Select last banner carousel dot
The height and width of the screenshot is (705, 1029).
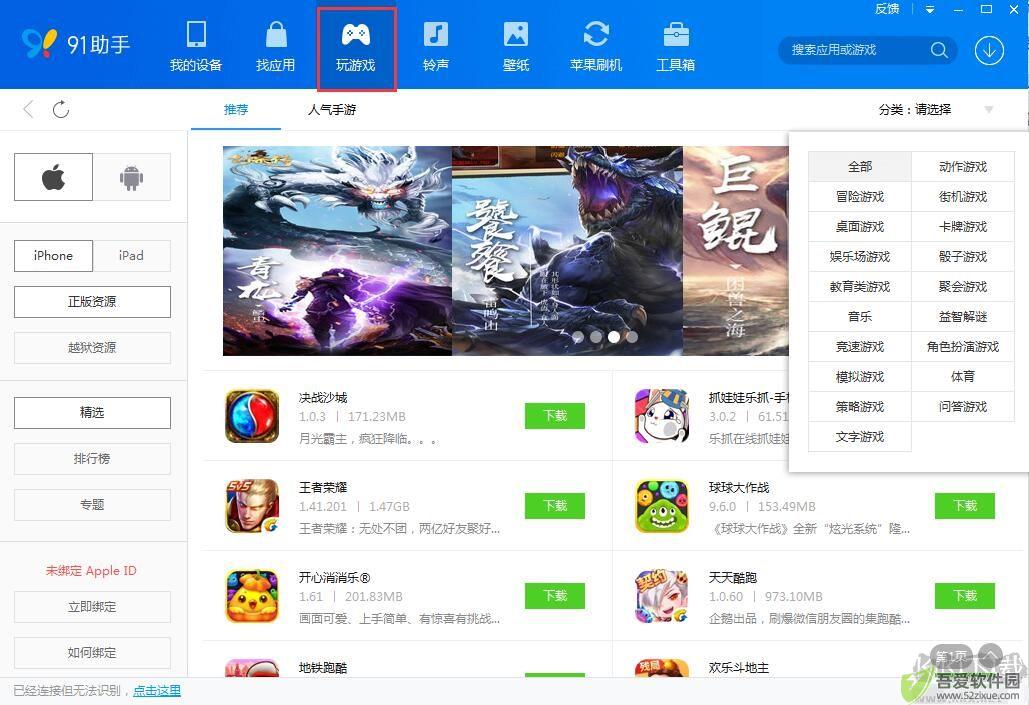click(x=631, y=337)
